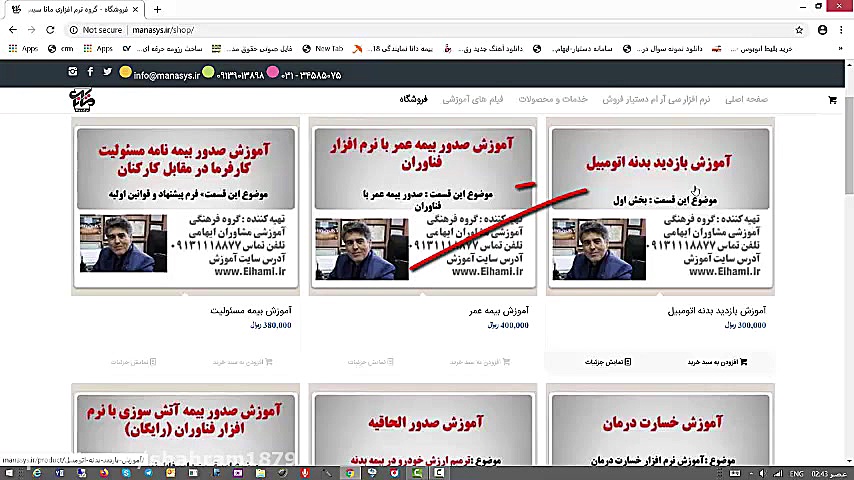
Task: Open the فیلم های آموزشی menu item
Action: 473,99
